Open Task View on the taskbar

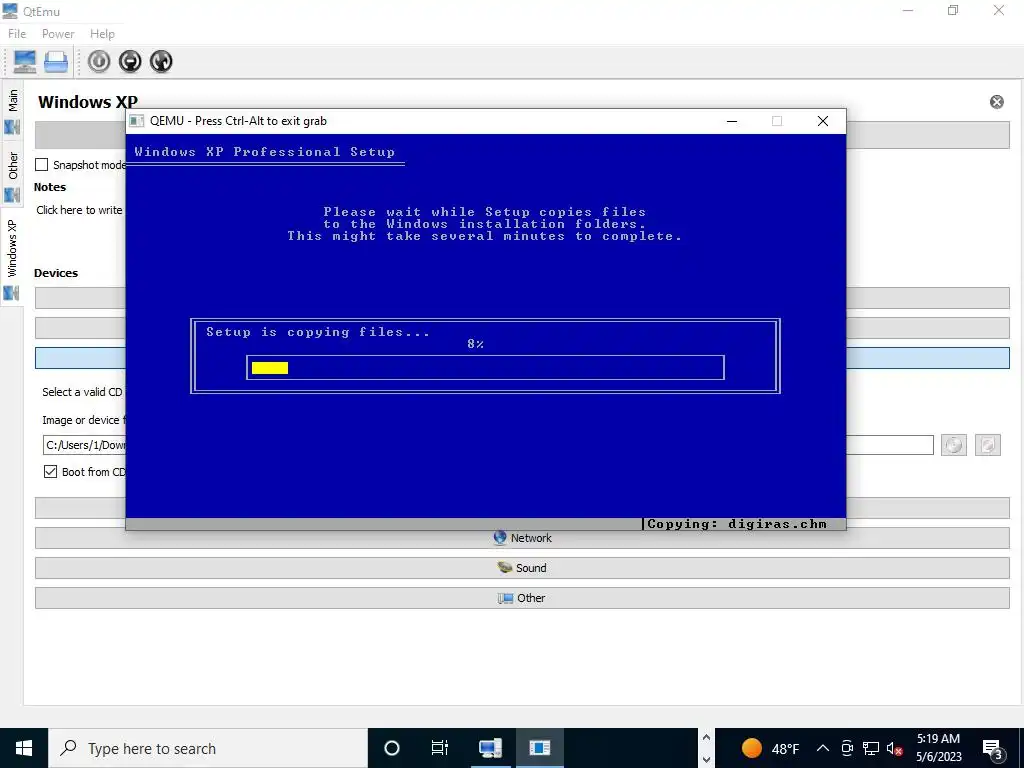pyautogui.click(x=440, y=748)
